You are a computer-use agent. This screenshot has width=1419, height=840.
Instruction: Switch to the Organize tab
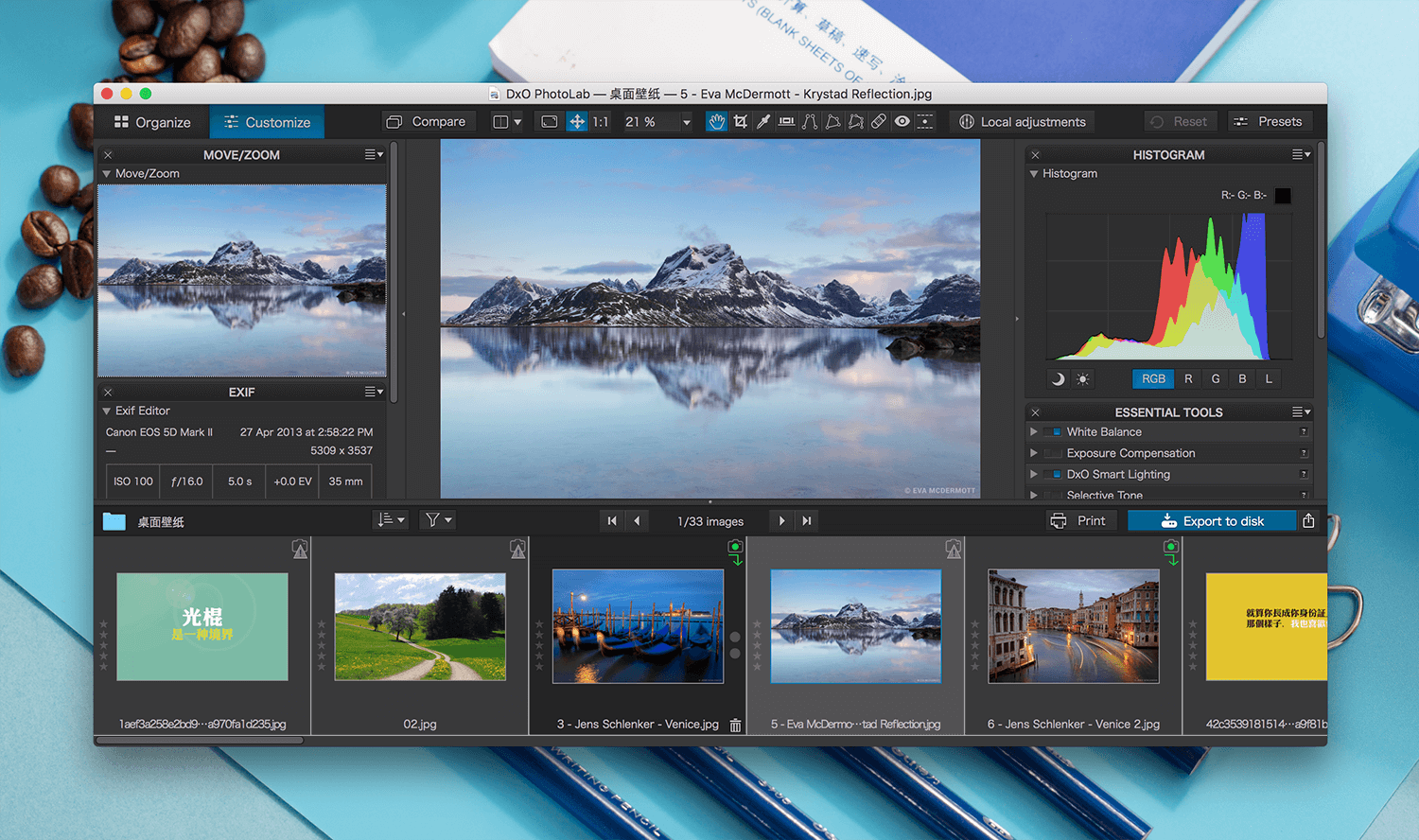(152, 122)
